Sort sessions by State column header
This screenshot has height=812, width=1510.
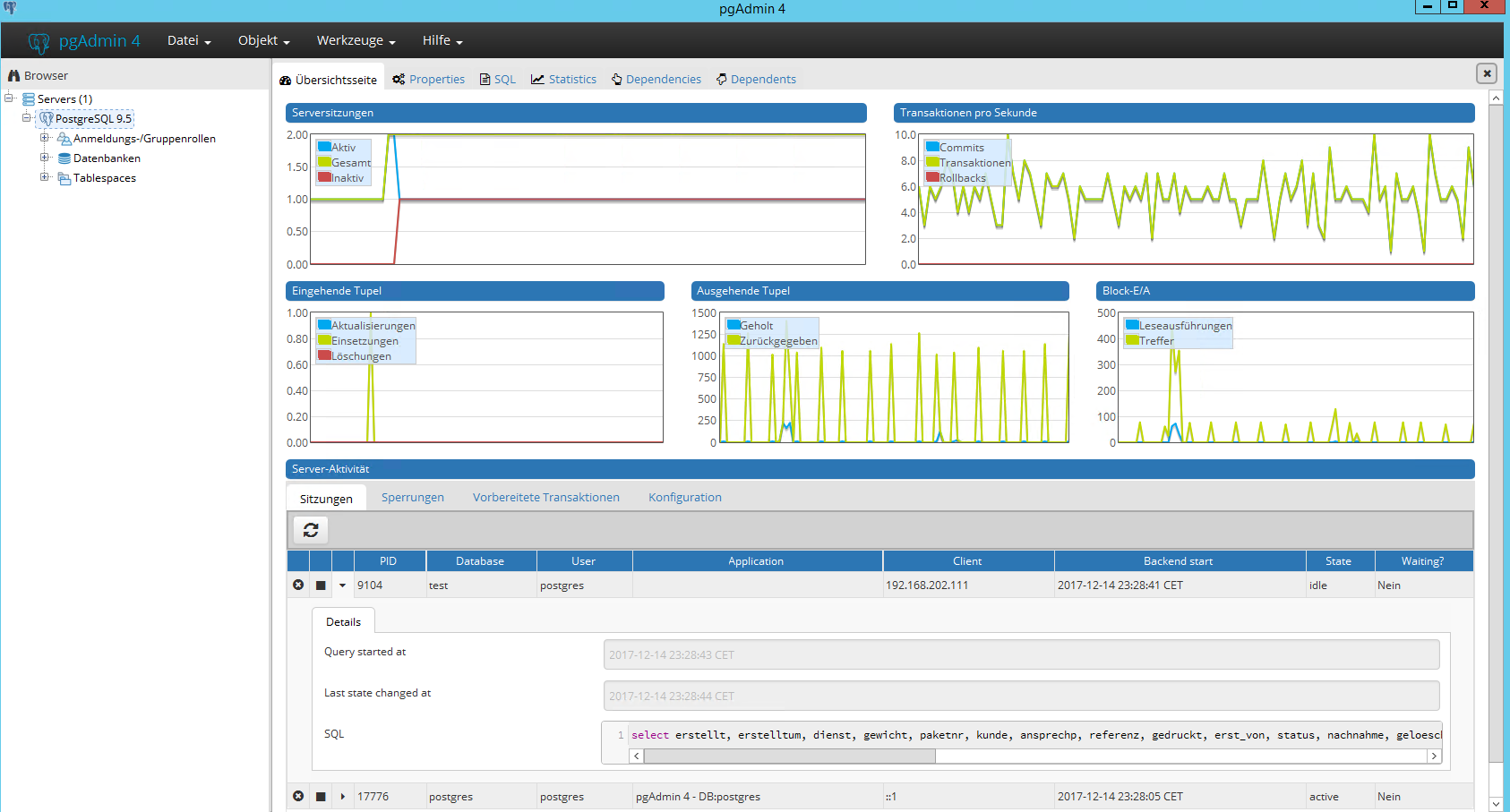pyautogui.click(x=1340, y=561)
